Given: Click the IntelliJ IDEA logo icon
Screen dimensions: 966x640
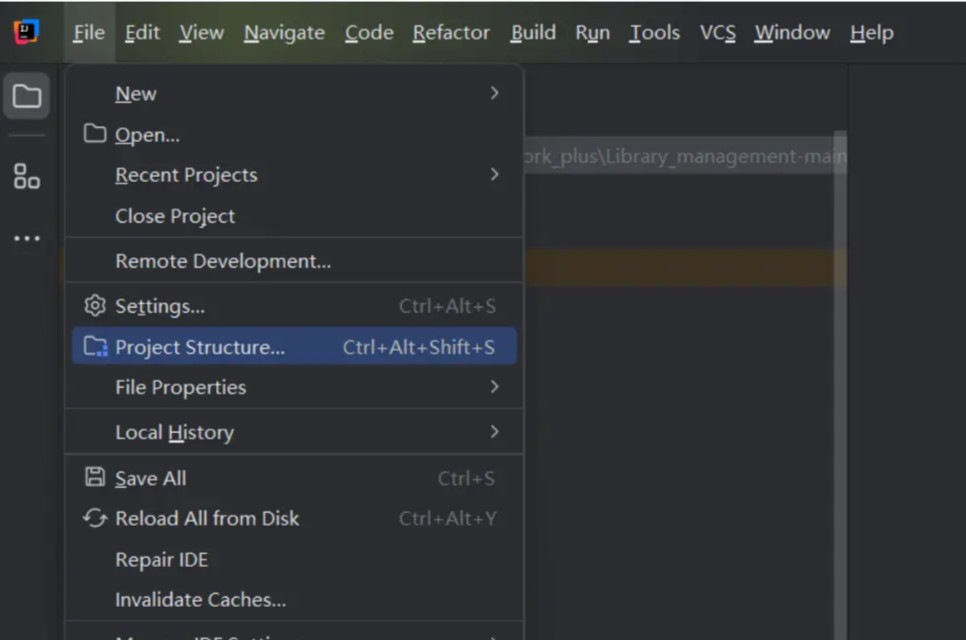Looking at the screenshot, I should click(27, 32).
